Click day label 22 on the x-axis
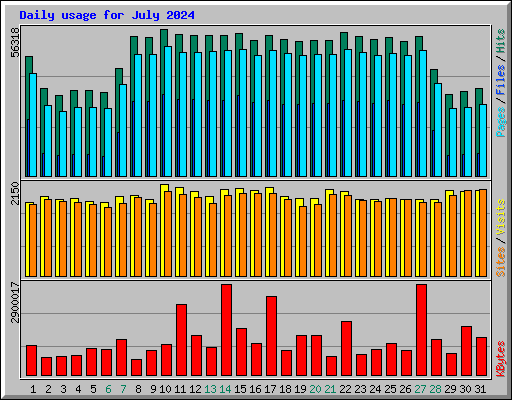The width and height of the screenshot is (512, 400). 345,389
